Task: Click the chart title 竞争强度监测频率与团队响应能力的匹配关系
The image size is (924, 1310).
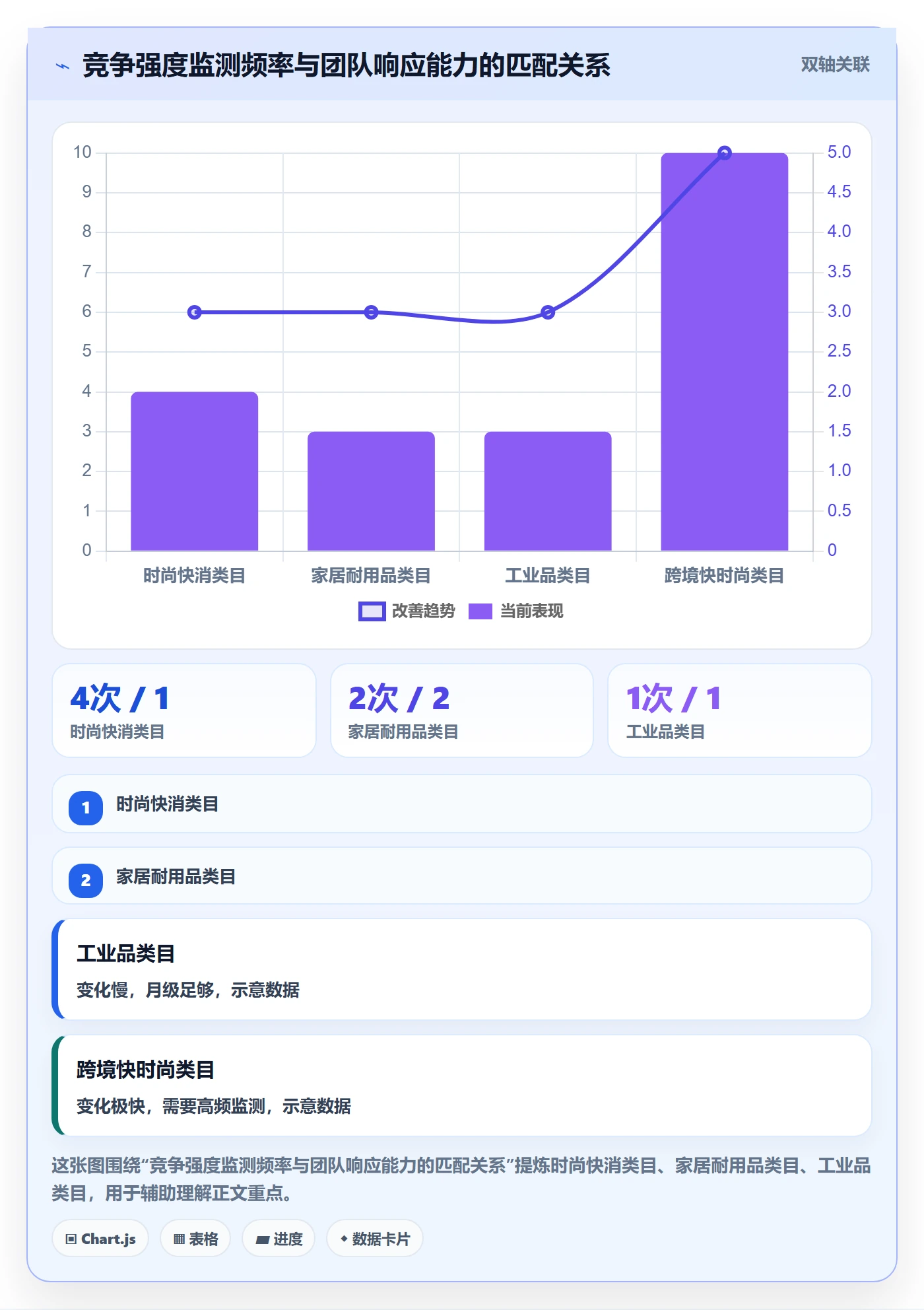Action: coord(346,66)
